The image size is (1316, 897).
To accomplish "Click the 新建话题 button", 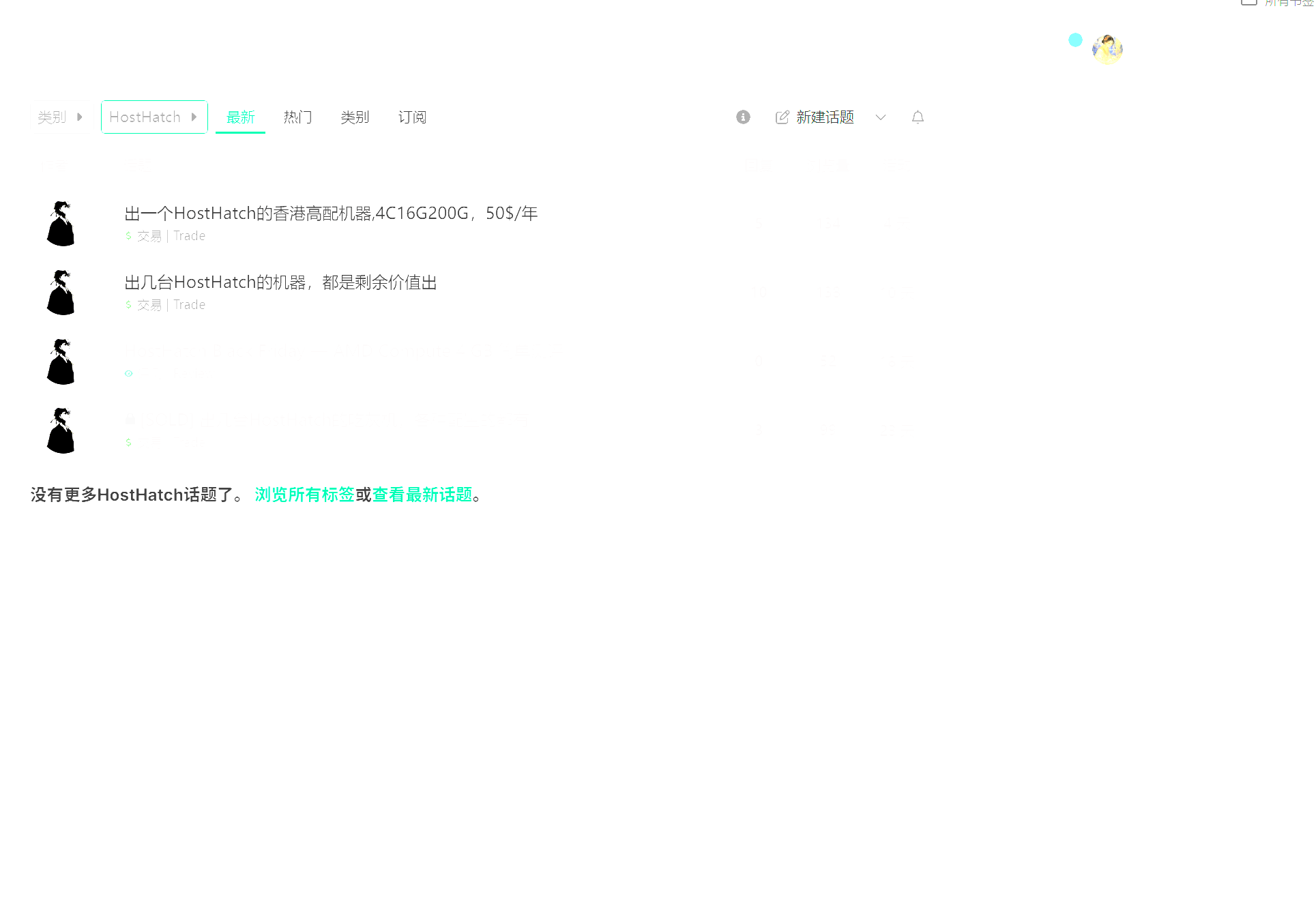I will click(815, 117).
